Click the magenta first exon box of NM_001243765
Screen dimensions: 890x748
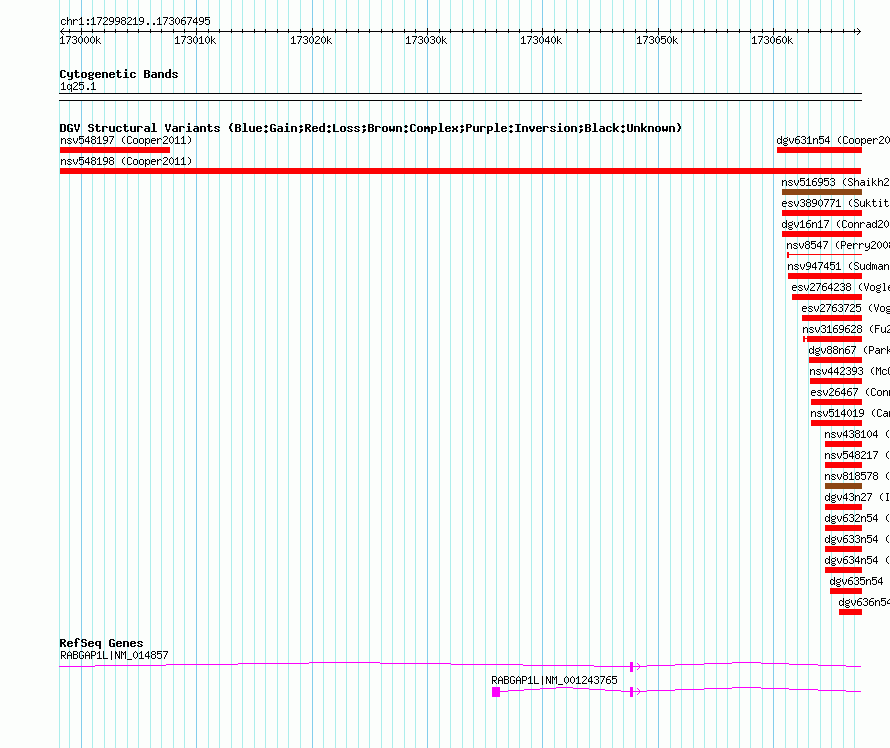coord(496,692)
